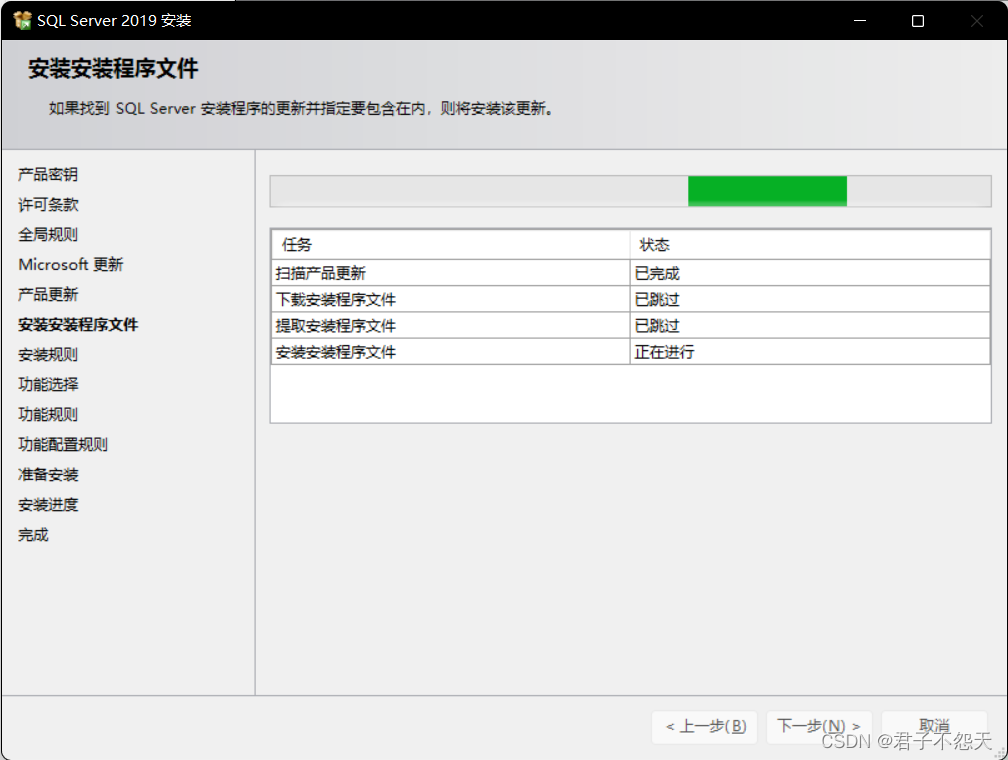The width and height of the screenshot is (1008, 760).
Task: Click the 安装安装程序文件 task cell in table
Action: pos(451,352)
